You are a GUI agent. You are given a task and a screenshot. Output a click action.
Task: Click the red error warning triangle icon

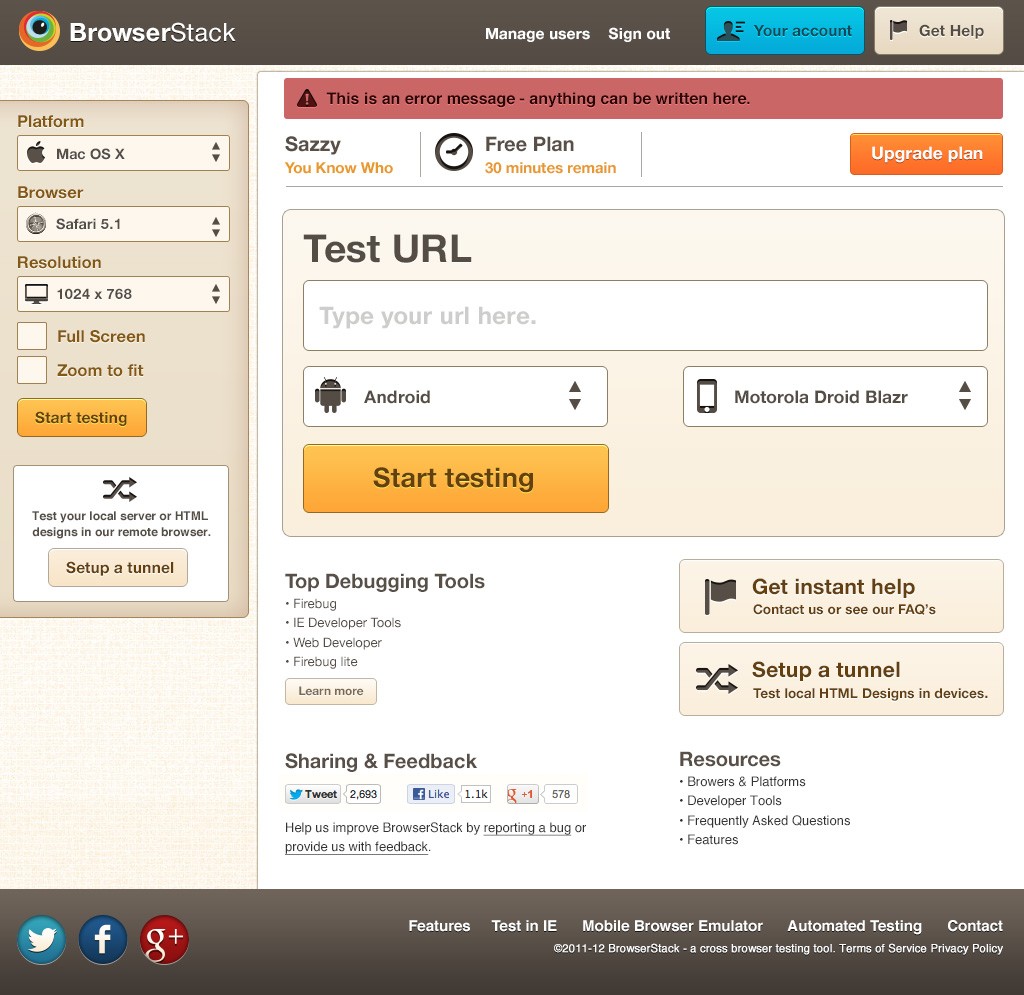pos(307,99)
